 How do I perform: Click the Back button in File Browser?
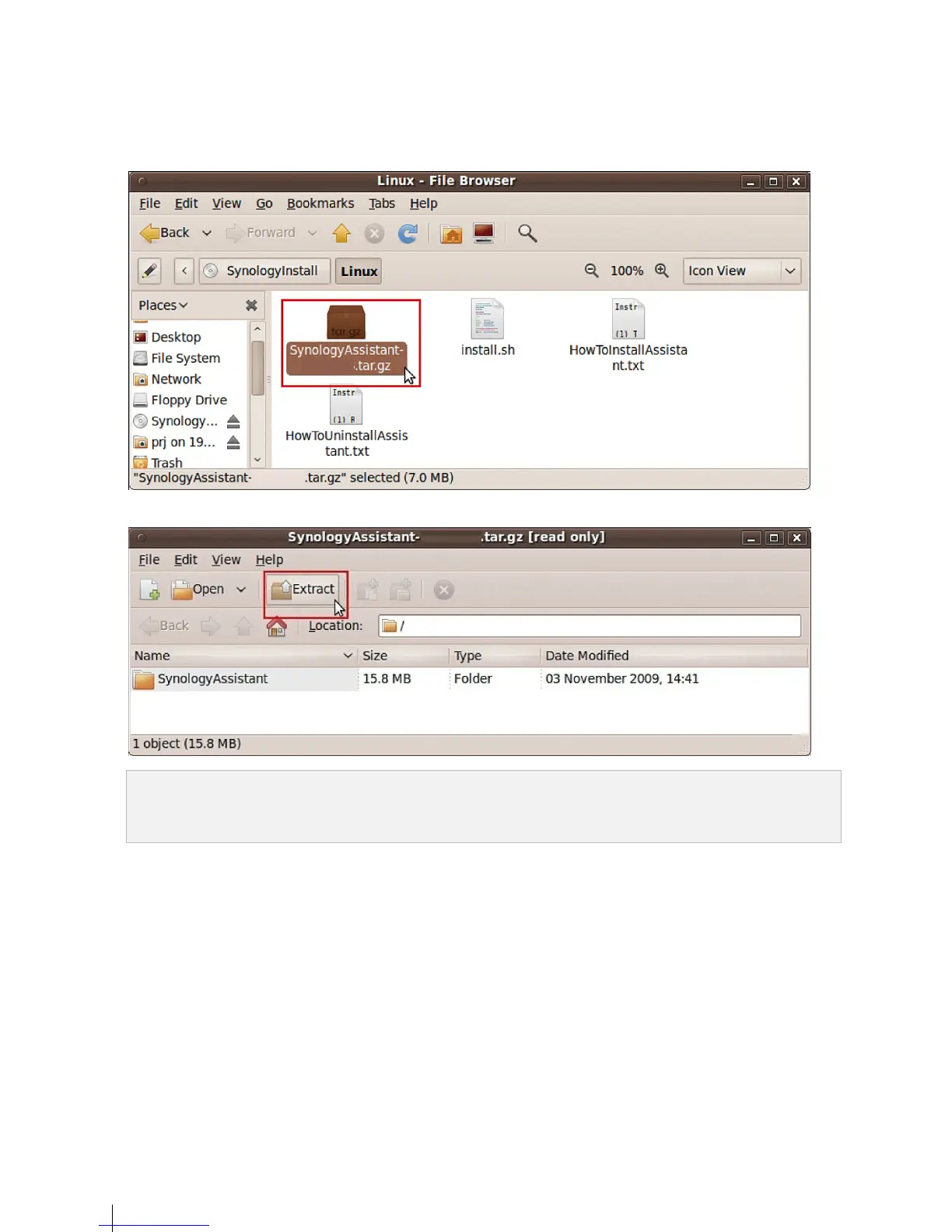(x=165, y=233)
